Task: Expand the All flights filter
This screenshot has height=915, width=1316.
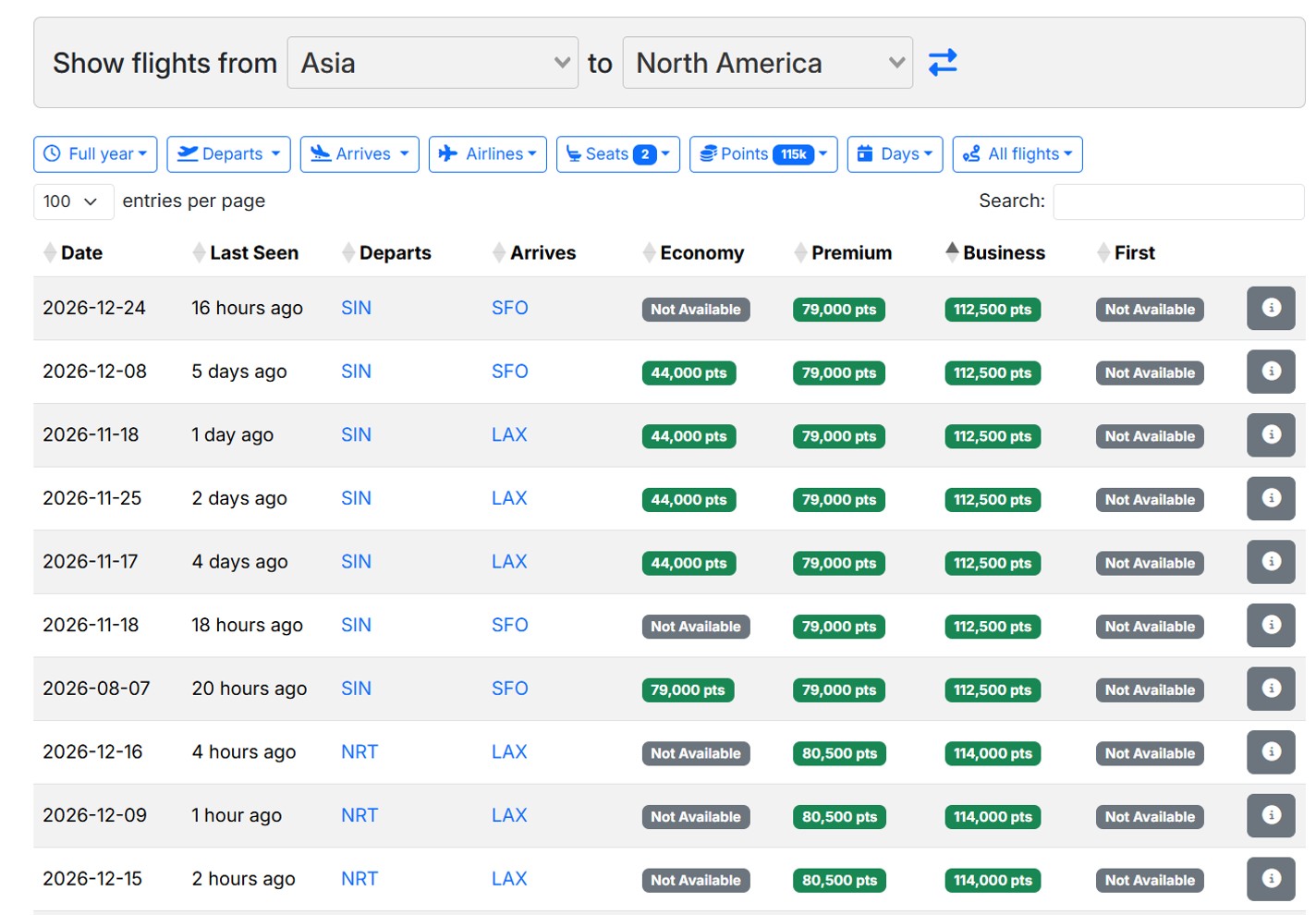Action: point(1017,154)
